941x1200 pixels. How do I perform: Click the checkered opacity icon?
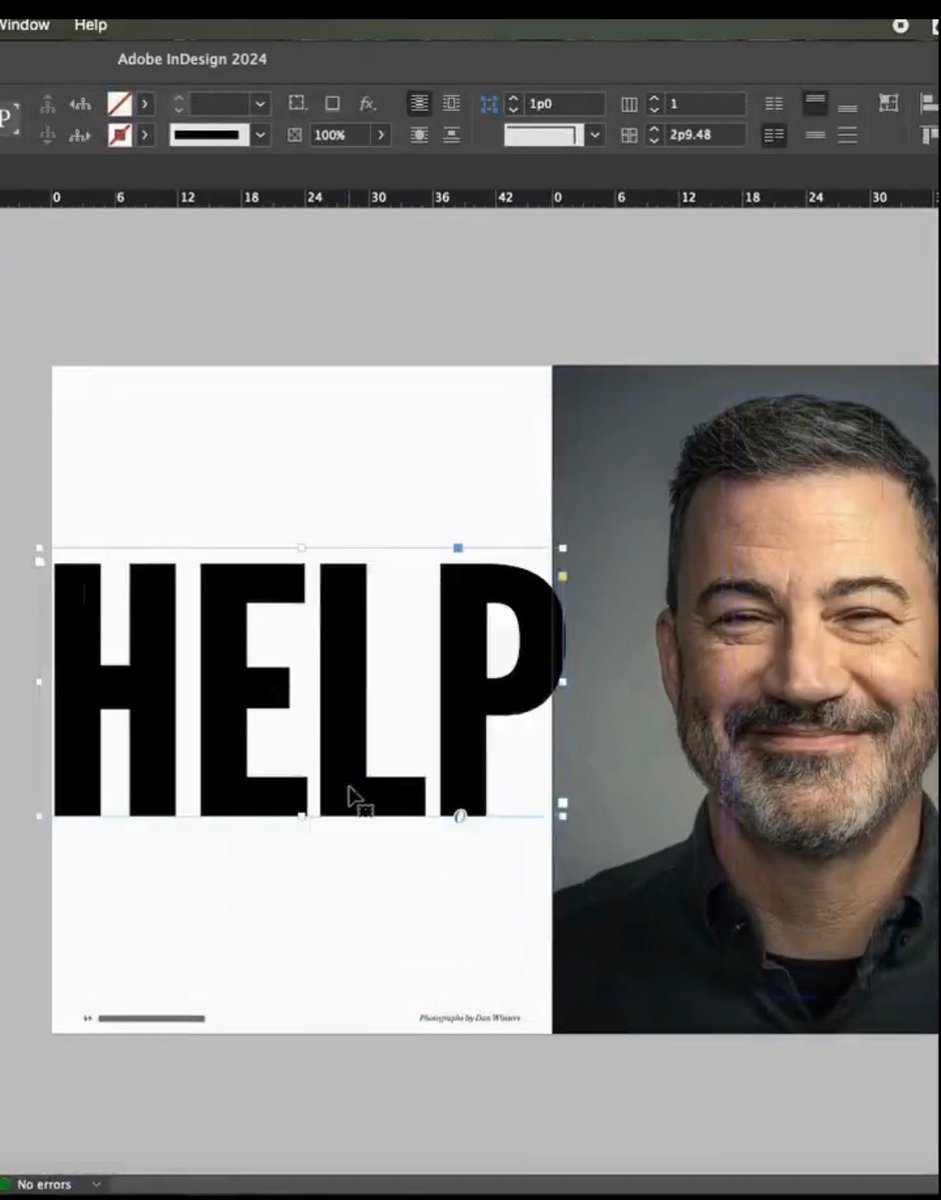pyautogui.click(x=294, y=135)
